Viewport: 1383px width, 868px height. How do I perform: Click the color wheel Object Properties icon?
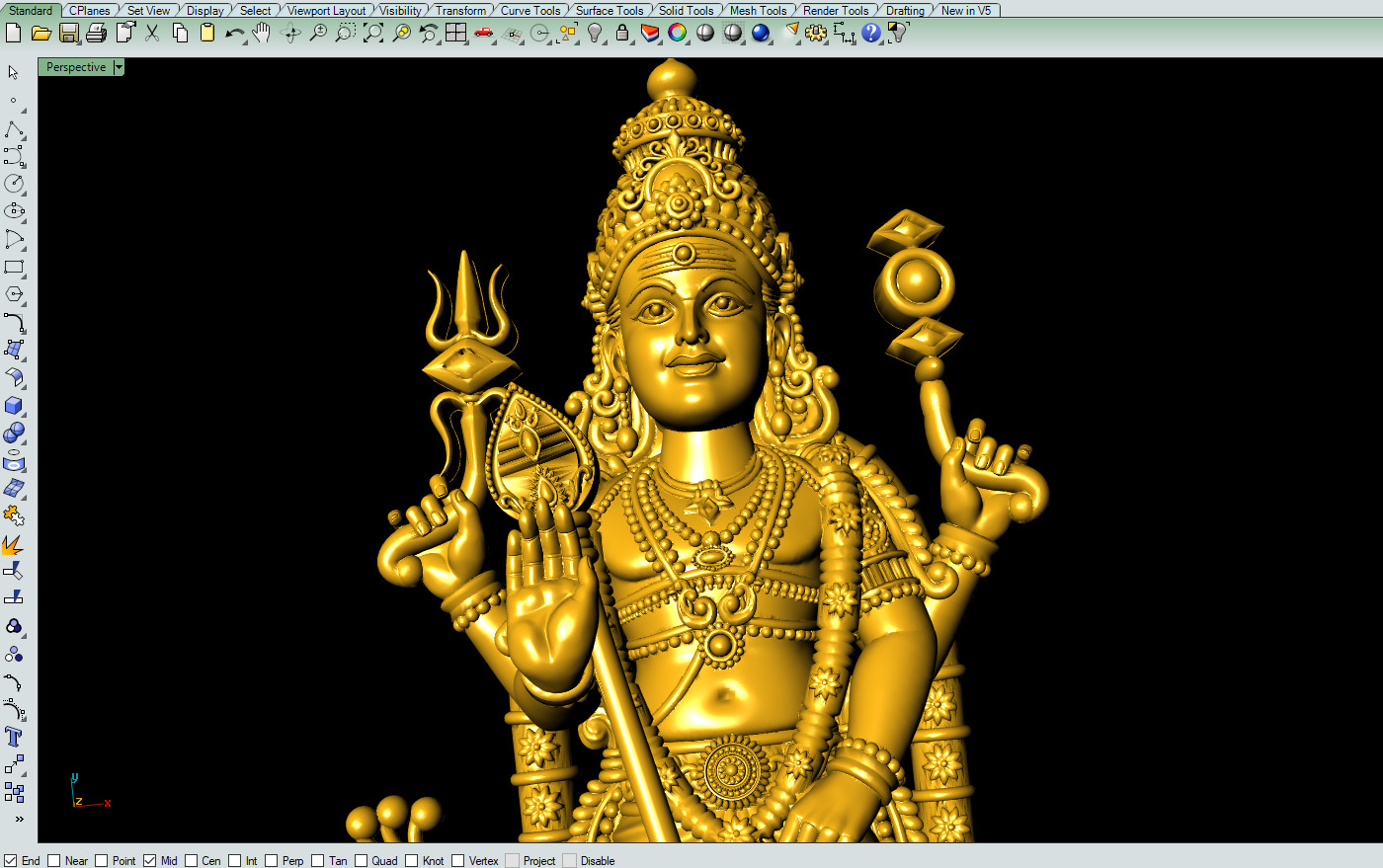pyautogui.click(x=677, y=33)
